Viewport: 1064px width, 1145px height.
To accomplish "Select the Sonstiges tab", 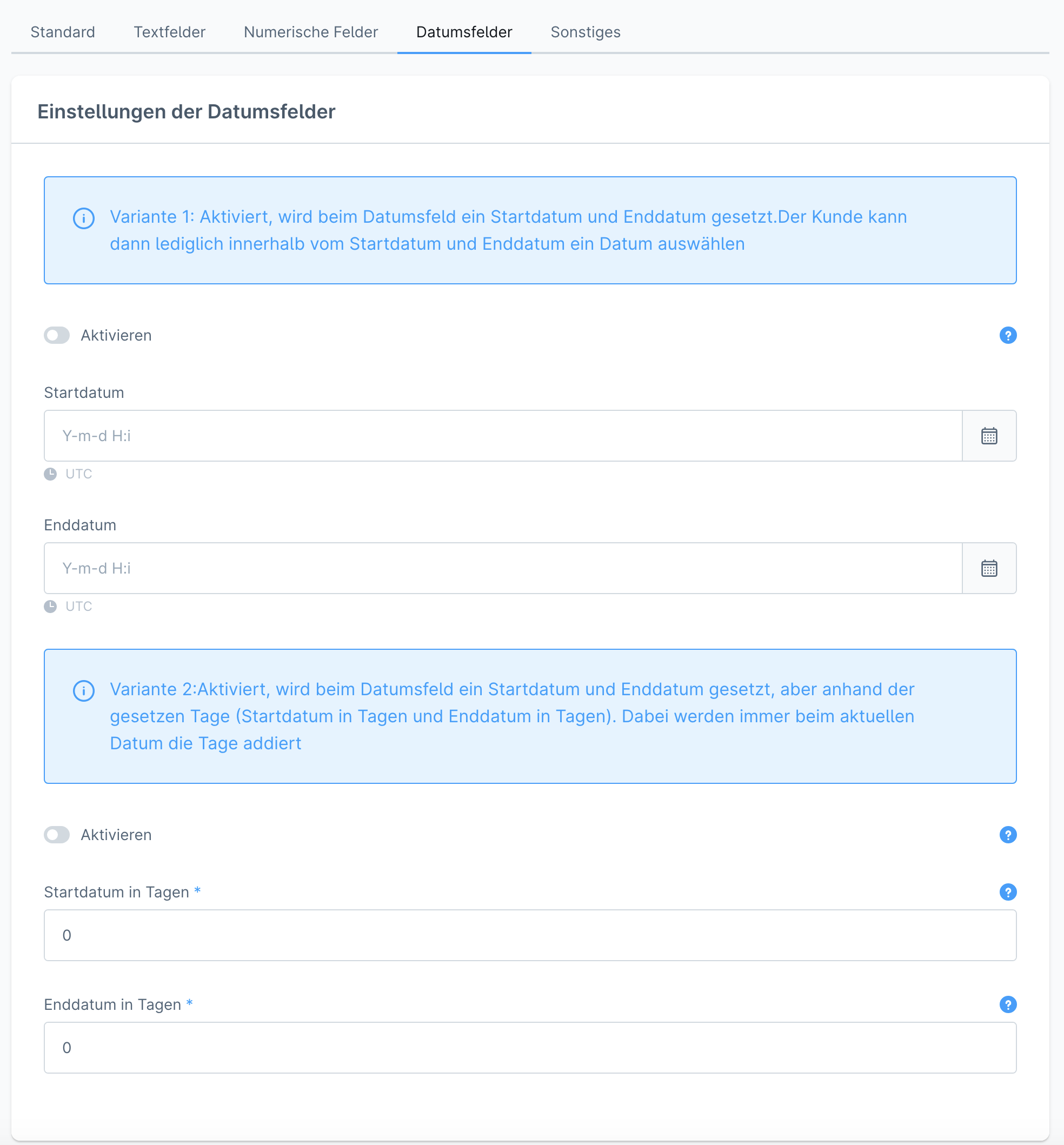I will (586, 32).
